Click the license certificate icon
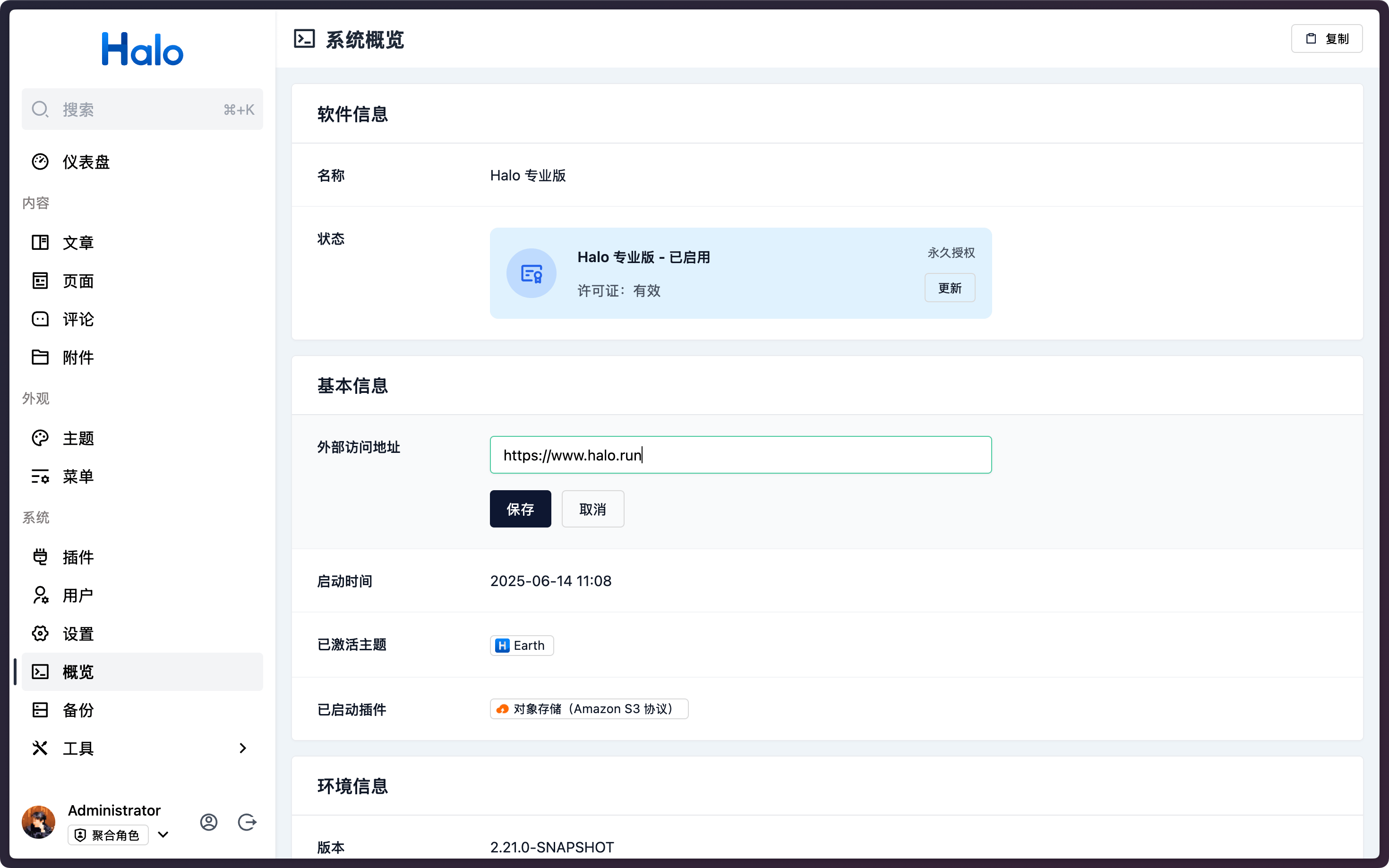The image size is (1389, 868). click(531, 273)
